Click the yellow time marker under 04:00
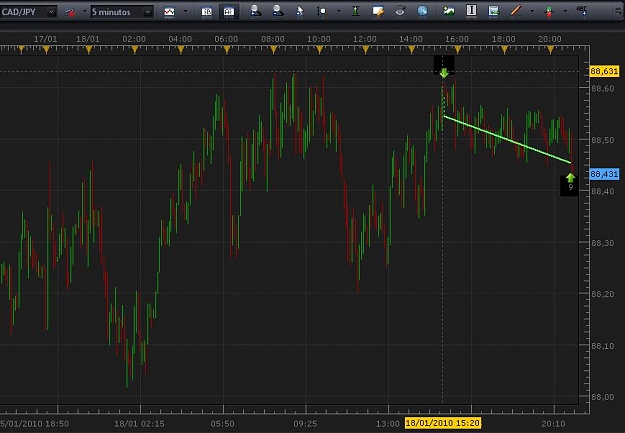The width and height of the screenshot is (625, 433). pos(181,49)
